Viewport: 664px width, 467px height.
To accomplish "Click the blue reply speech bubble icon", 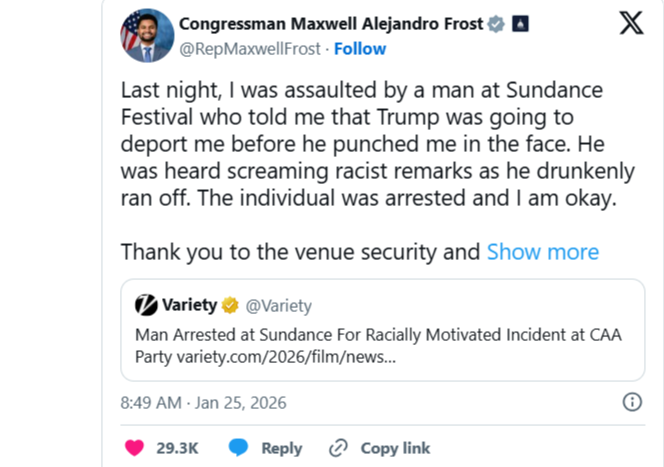I will (238, 447).
